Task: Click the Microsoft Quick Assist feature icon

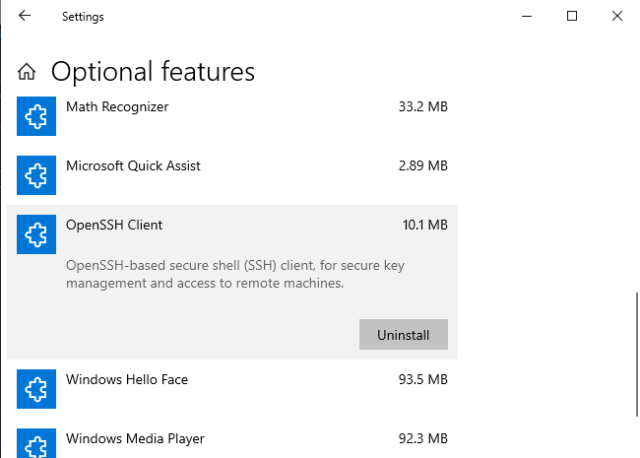Action: click(x=36, y=176)
